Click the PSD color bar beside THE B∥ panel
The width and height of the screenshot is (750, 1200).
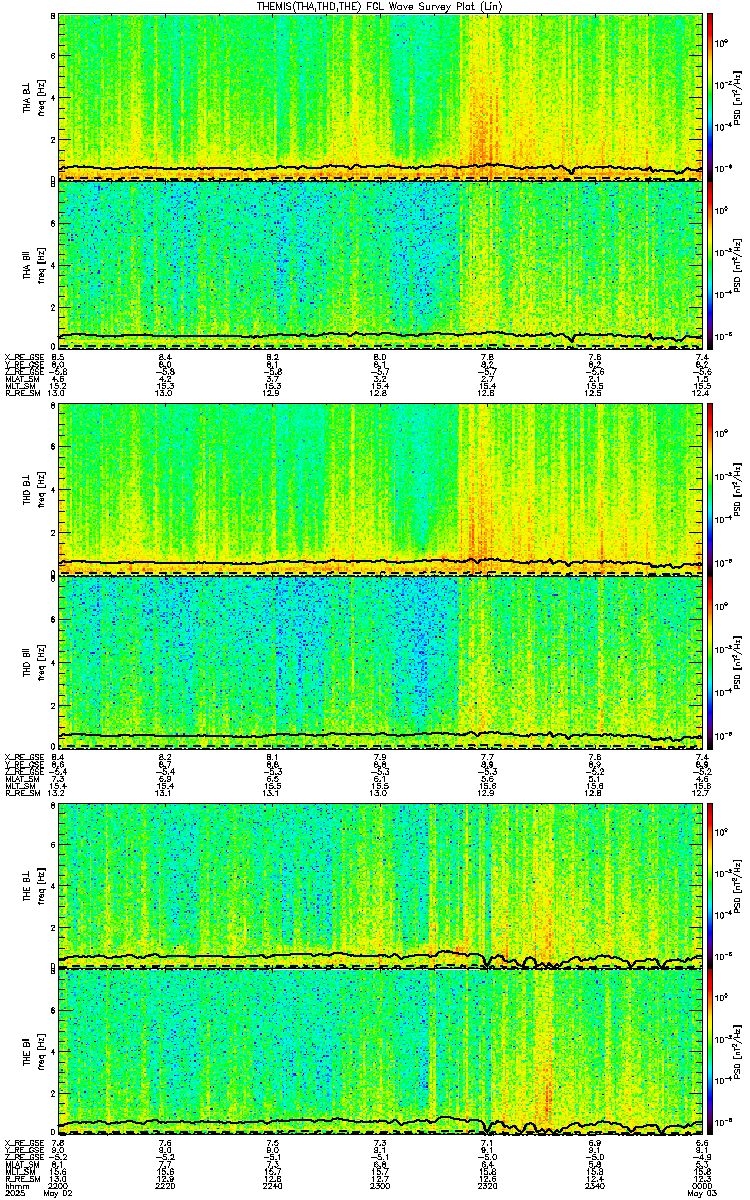(710, 1053)
